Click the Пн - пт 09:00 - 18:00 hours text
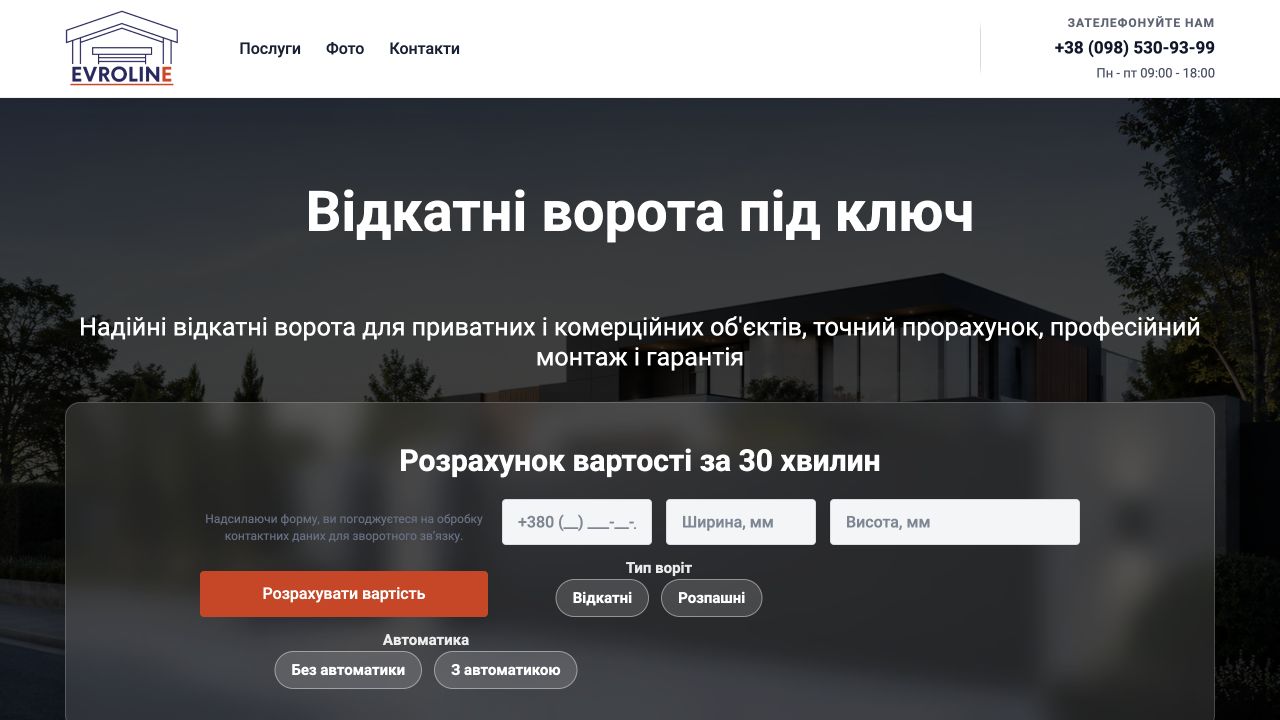Image resolution: width=1280 pixels, height=720 pixels. coord(1155,73)
